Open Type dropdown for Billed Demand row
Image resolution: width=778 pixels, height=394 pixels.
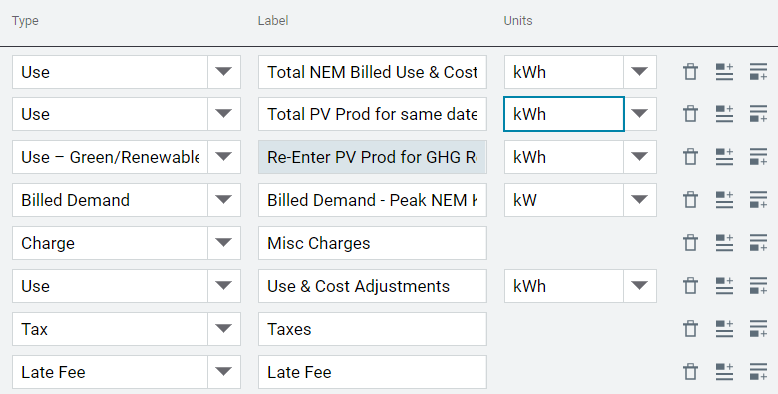click(224, 200)
